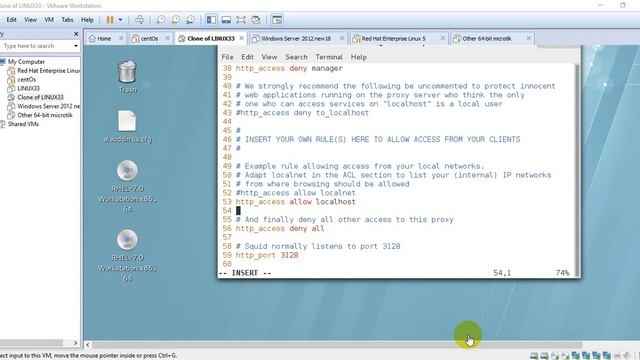This screenshot has height=360, width=640.
Task: Open the Tabs menu
Action: tap(67, 20)
